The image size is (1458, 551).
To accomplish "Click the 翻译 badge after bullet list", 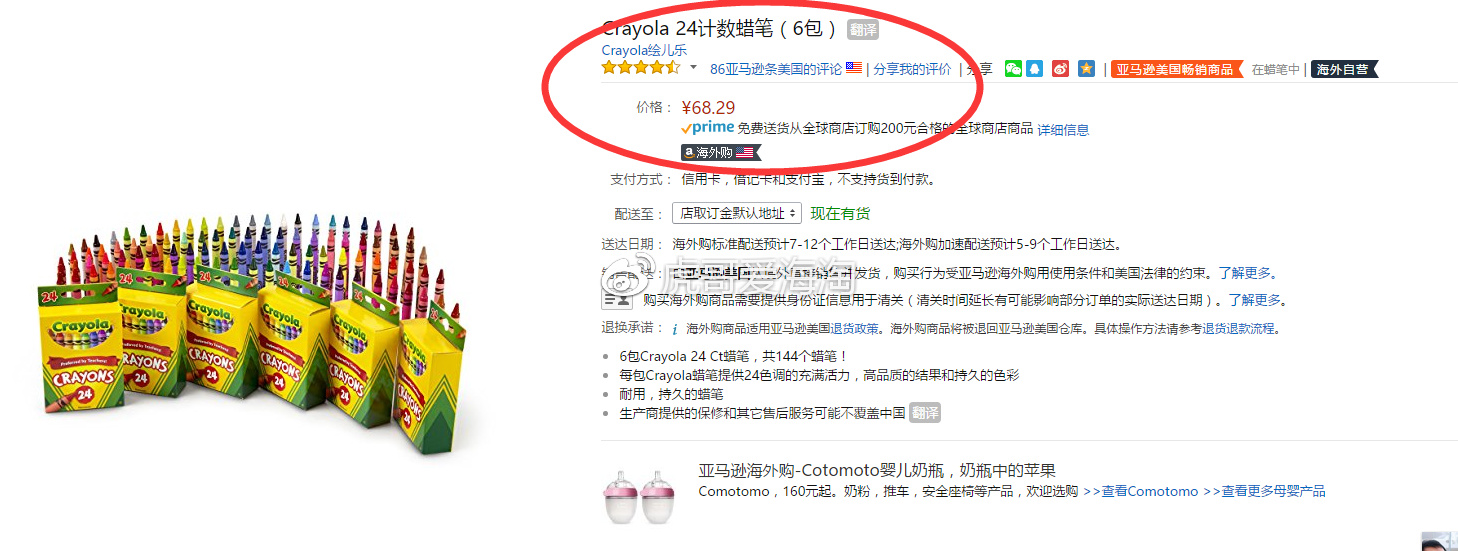I will point(925,412).
